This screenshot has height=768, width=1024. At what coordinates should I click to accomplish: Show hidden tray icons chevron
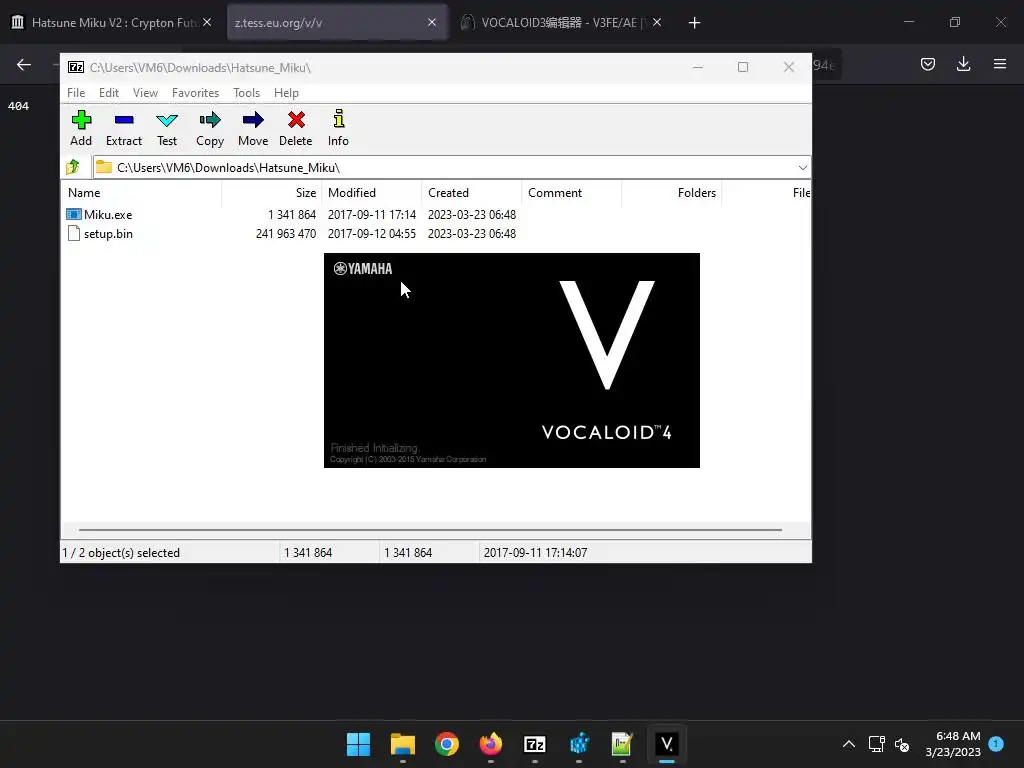point(848,744)
